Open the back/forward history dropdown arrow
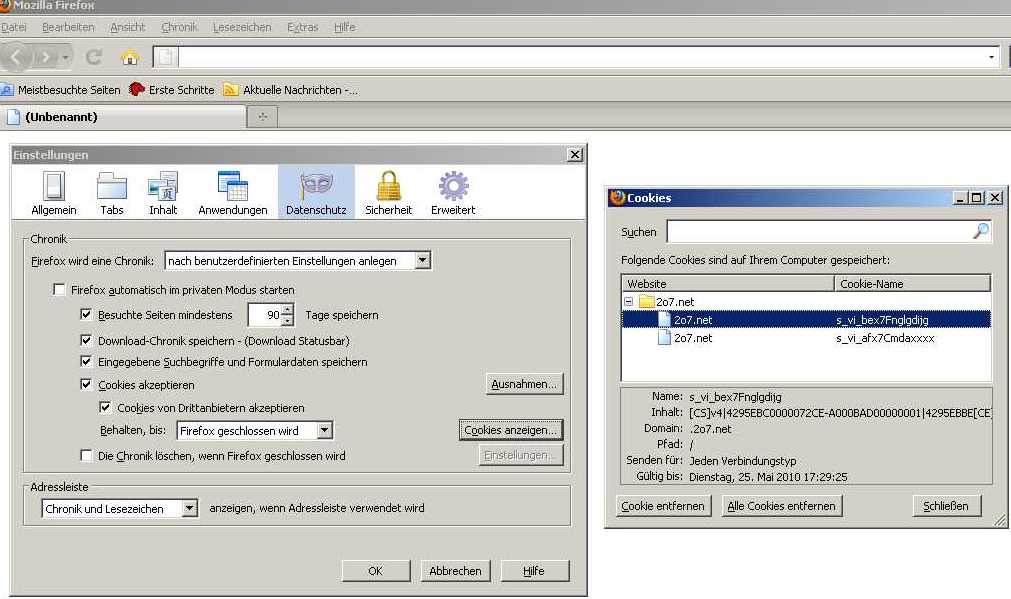The image size is (1011, 599). pos(66,58)
